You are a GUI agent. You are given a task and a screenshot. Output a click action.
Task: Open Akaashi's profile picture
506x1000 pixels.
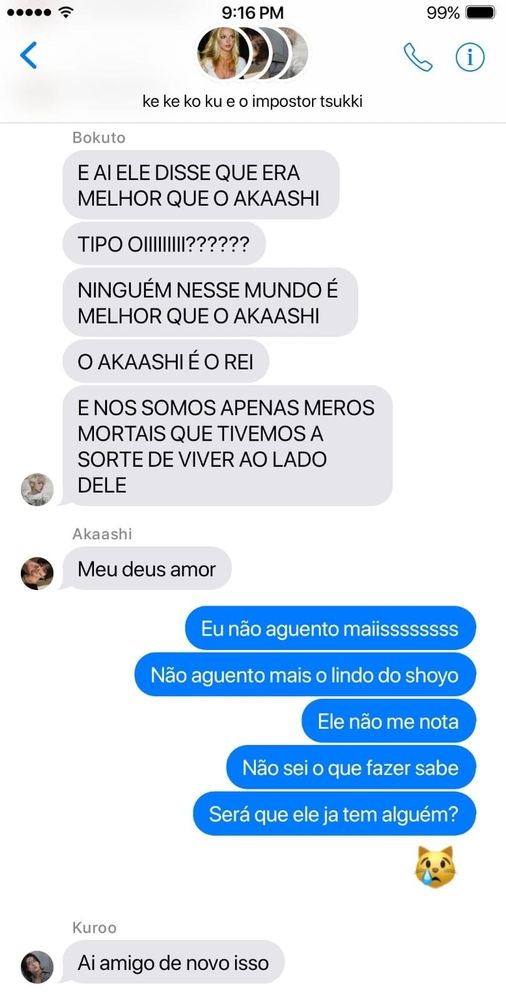click(37, 573)
